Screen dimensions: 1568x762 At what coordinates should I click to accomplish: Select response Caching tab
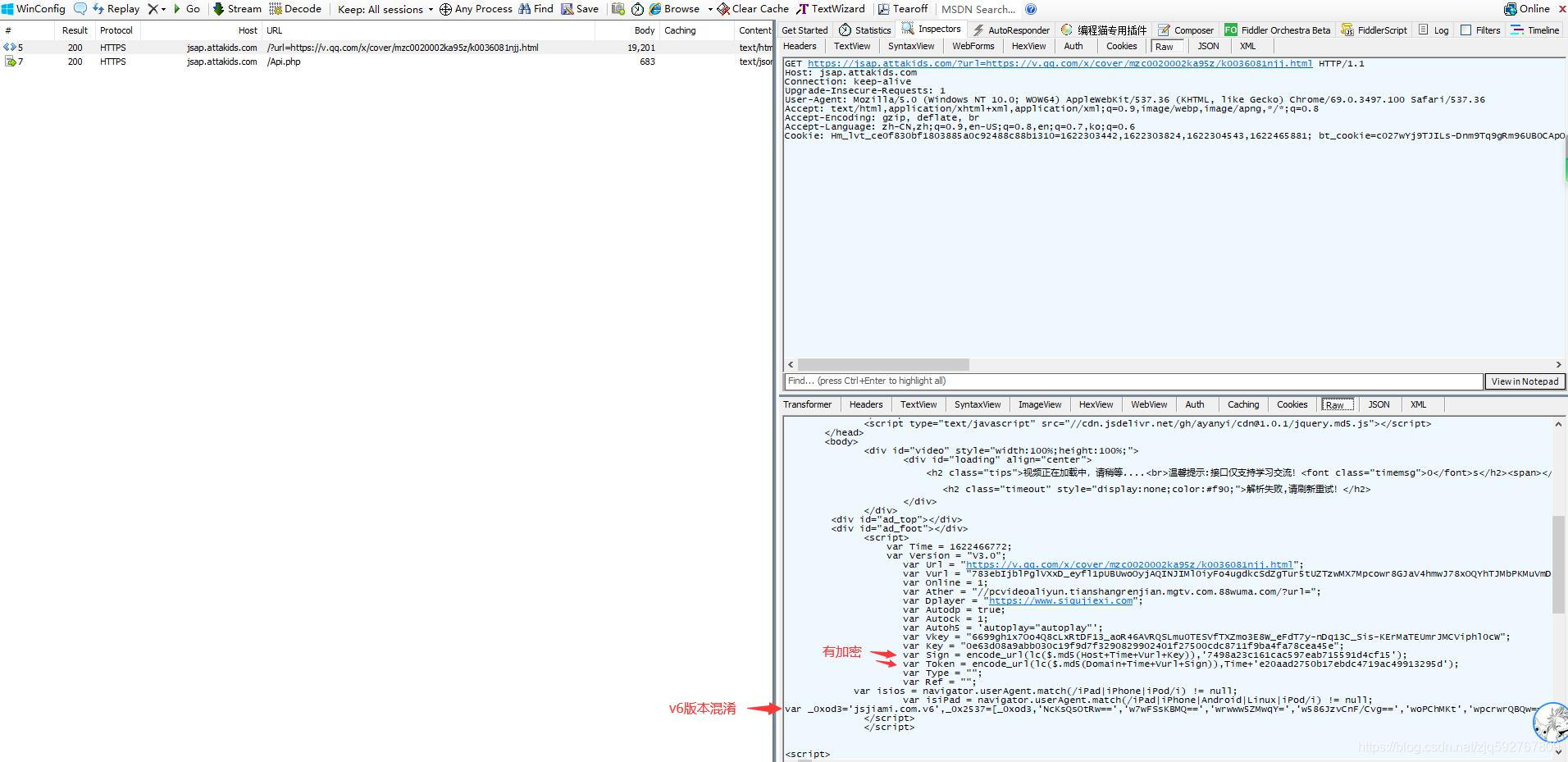pyautogui.click(x=1243, y=404)
